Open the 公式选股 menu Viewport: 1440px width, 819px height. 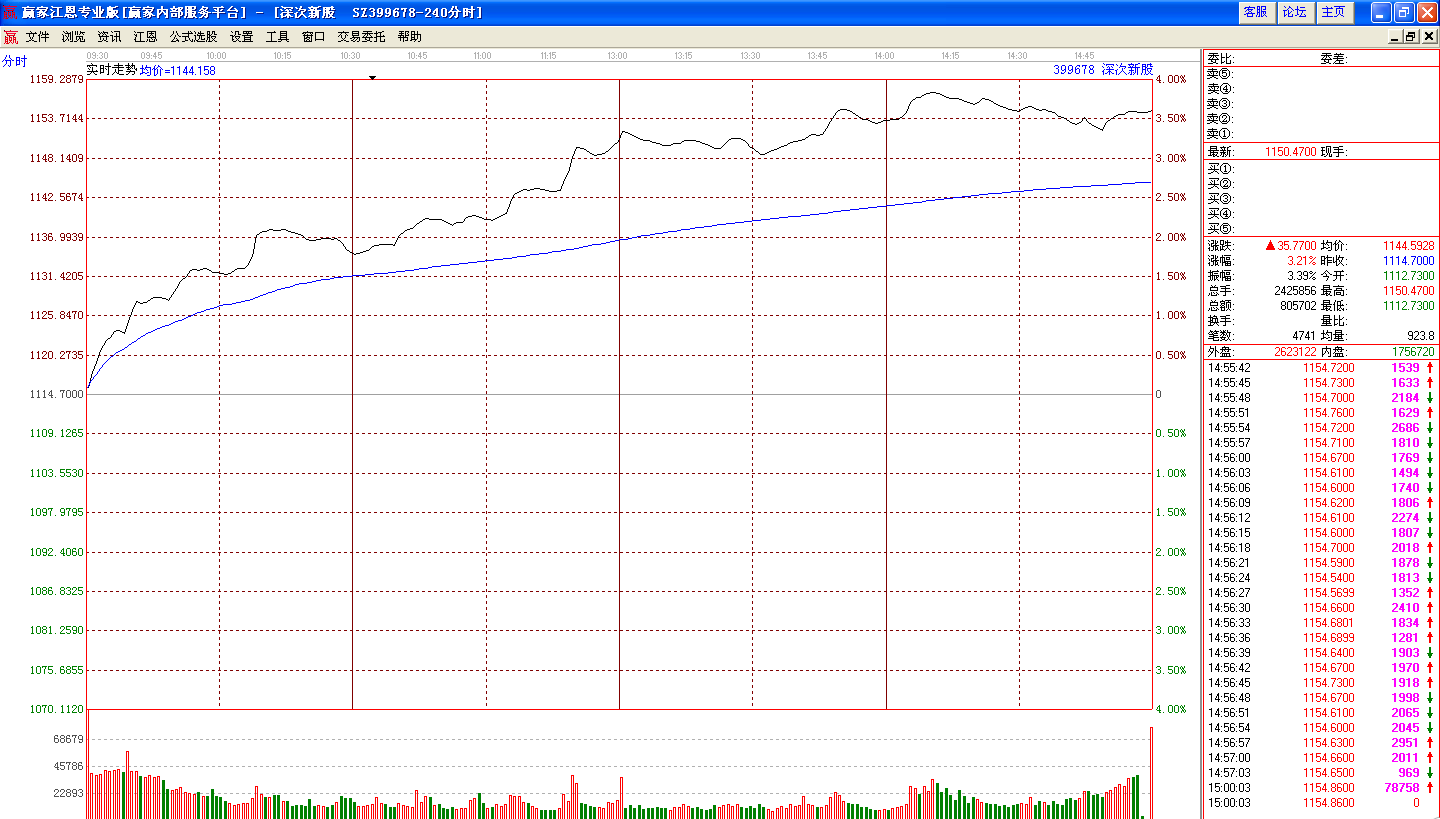coord(193,37)
